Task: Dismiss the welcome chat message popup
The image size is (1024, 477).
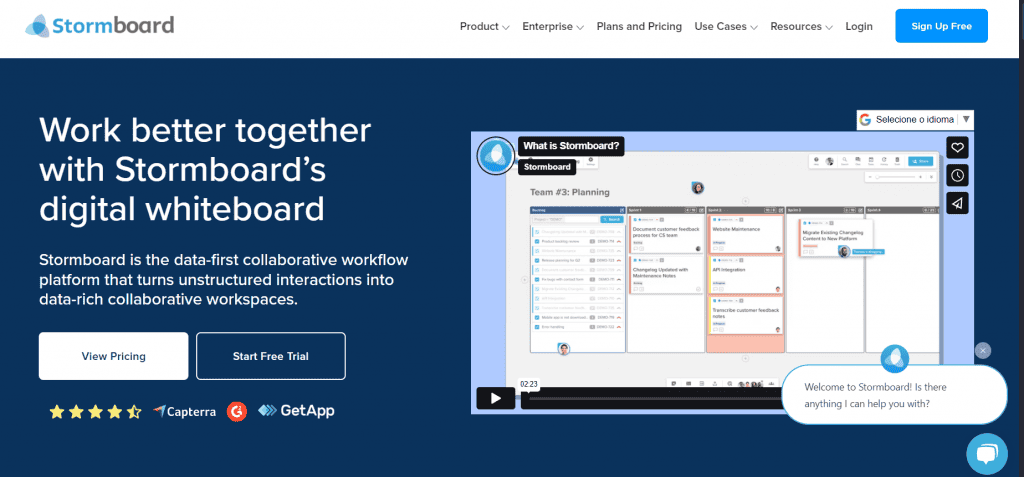Action: click(983, 351)
